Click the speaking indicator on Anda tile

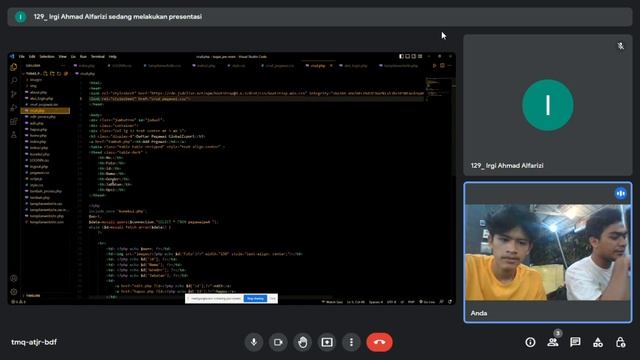620,193
